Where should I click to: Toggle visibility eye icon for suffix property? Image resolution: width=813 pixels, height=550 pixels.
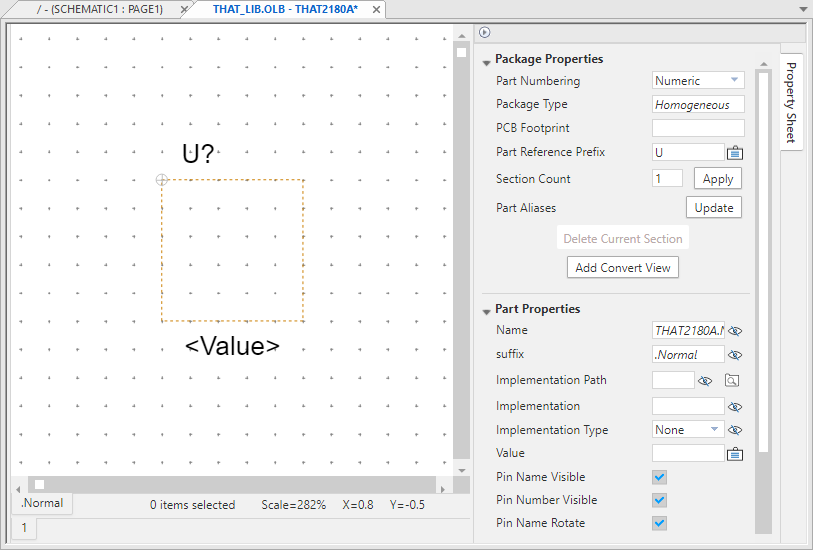[736, 355]
